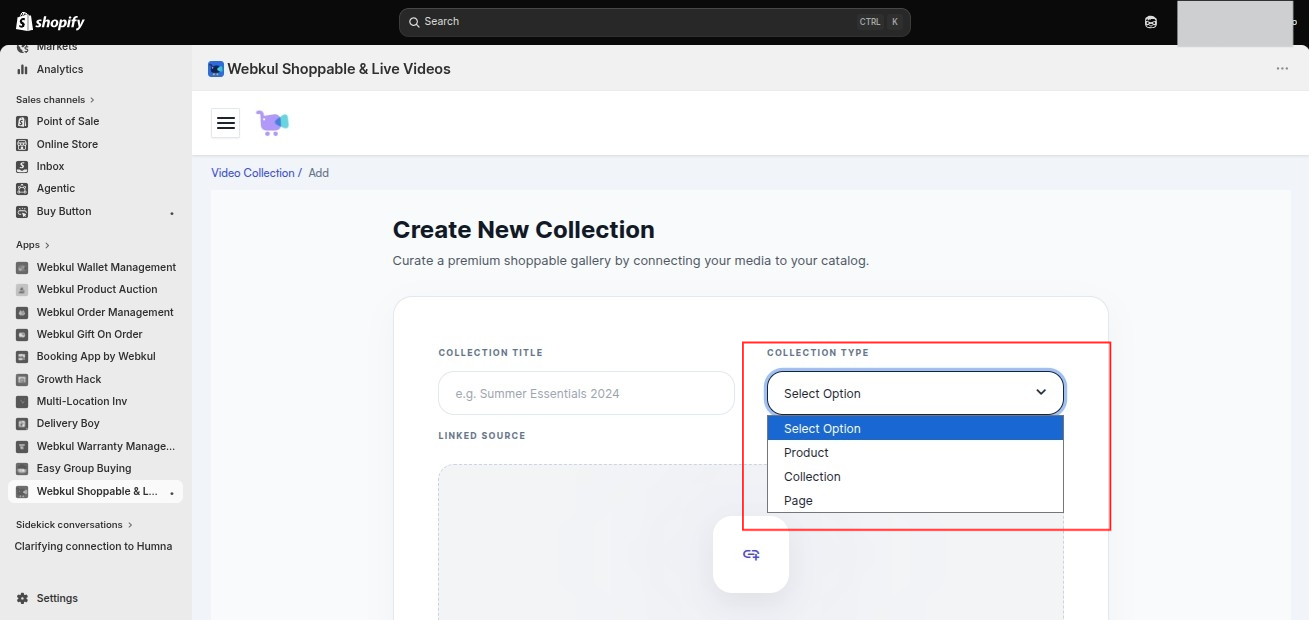
Task: Click the link icon in Linked Source area
Action: [751, 554]
